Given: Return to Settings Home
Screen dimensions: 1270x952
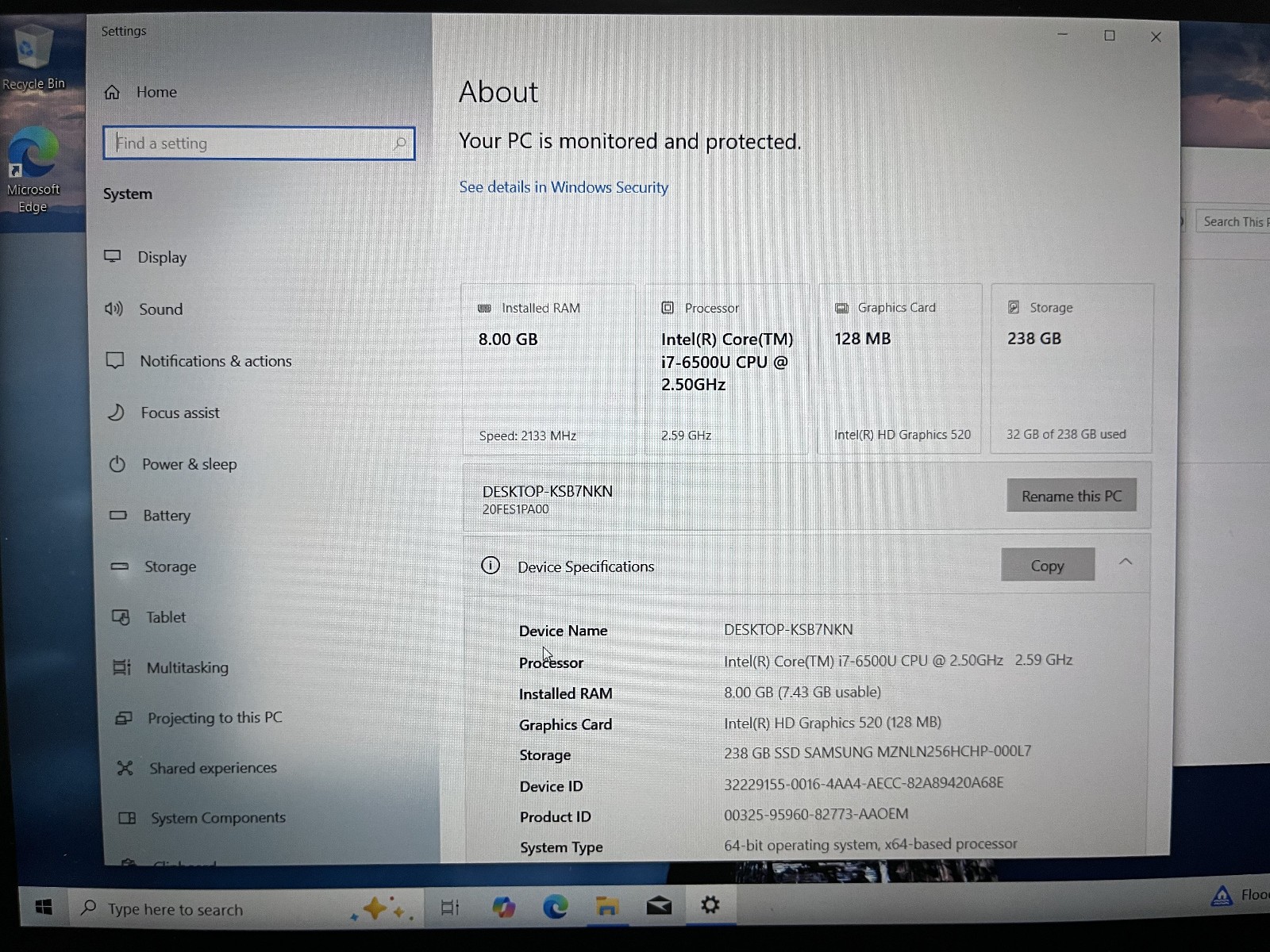Looking at the screenshot, I should click(x=156, y=92).
